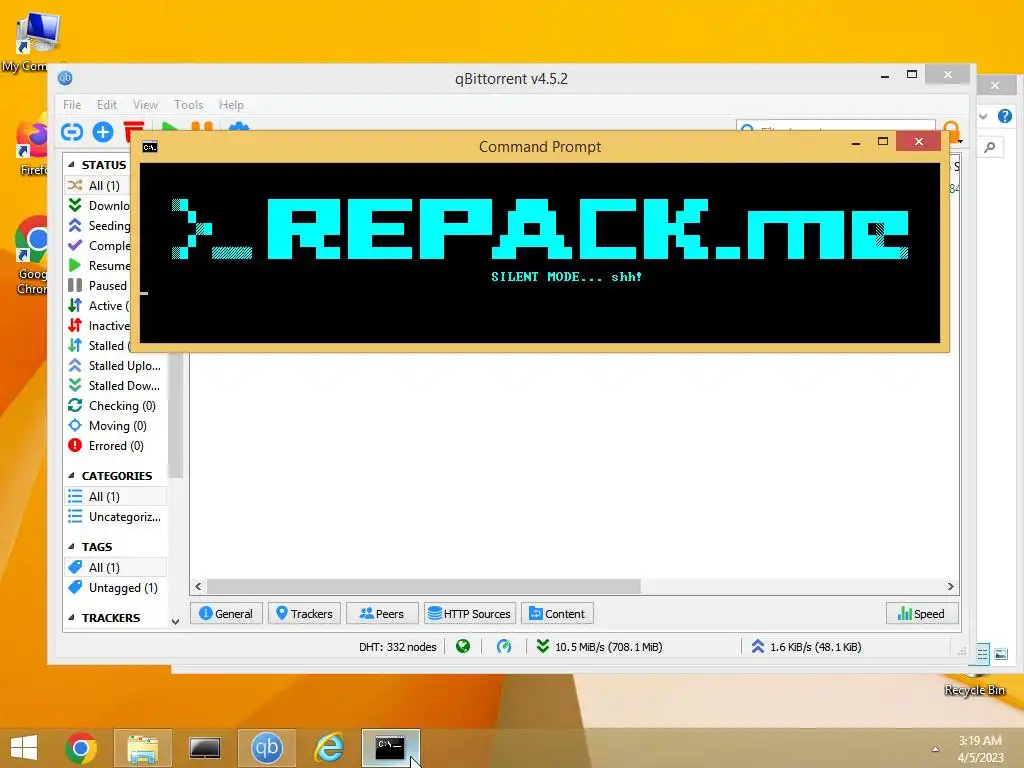1024x768 pixels.
Task: Click the Command Prompt title bar icon
Action: 150,147
